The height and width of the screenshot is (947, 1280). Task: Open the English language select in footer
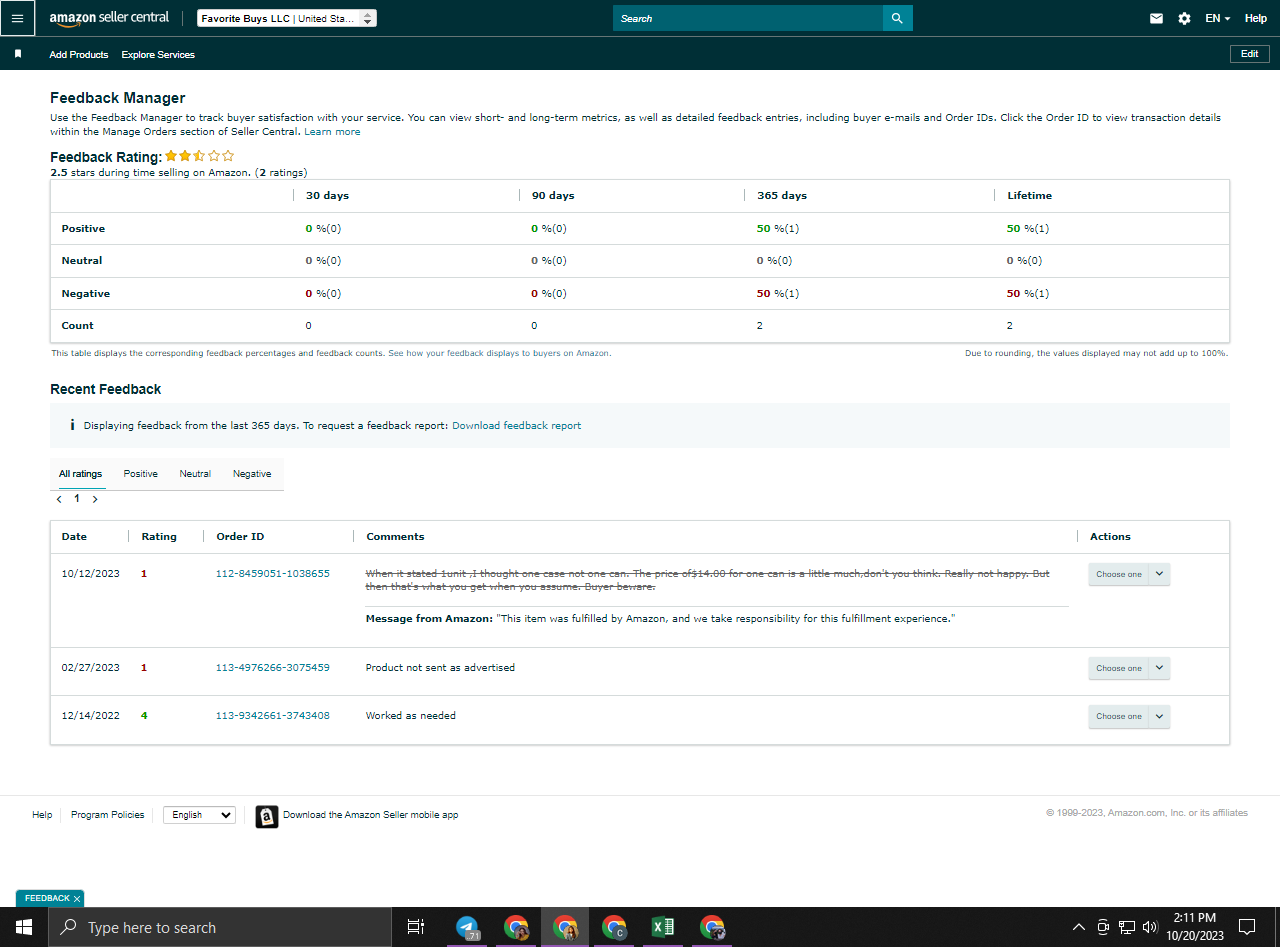click(199, 815)
